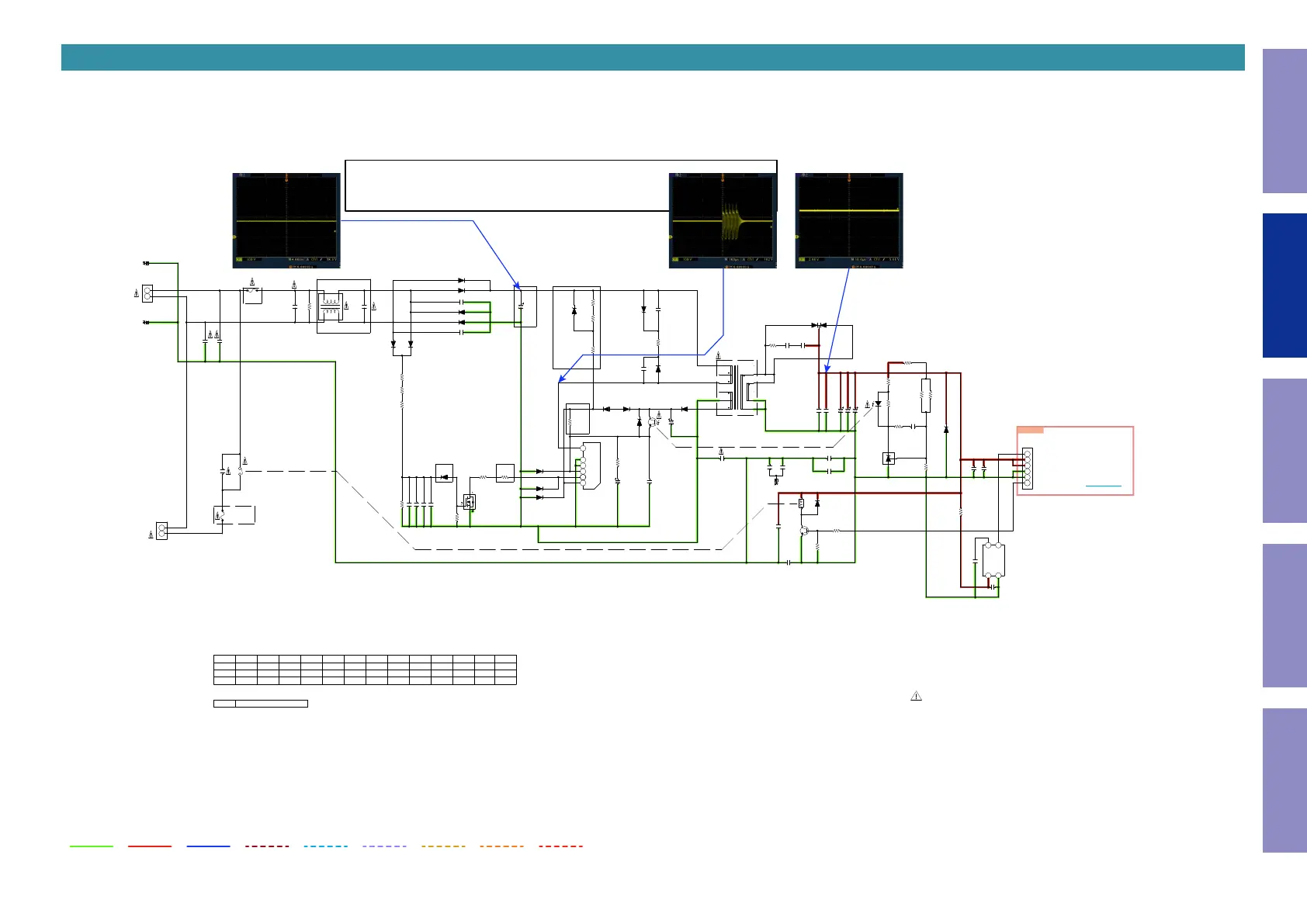The image size is (1307, 924).
Task: Click the teal header bar at the top of the page
Action: [653, 57]
